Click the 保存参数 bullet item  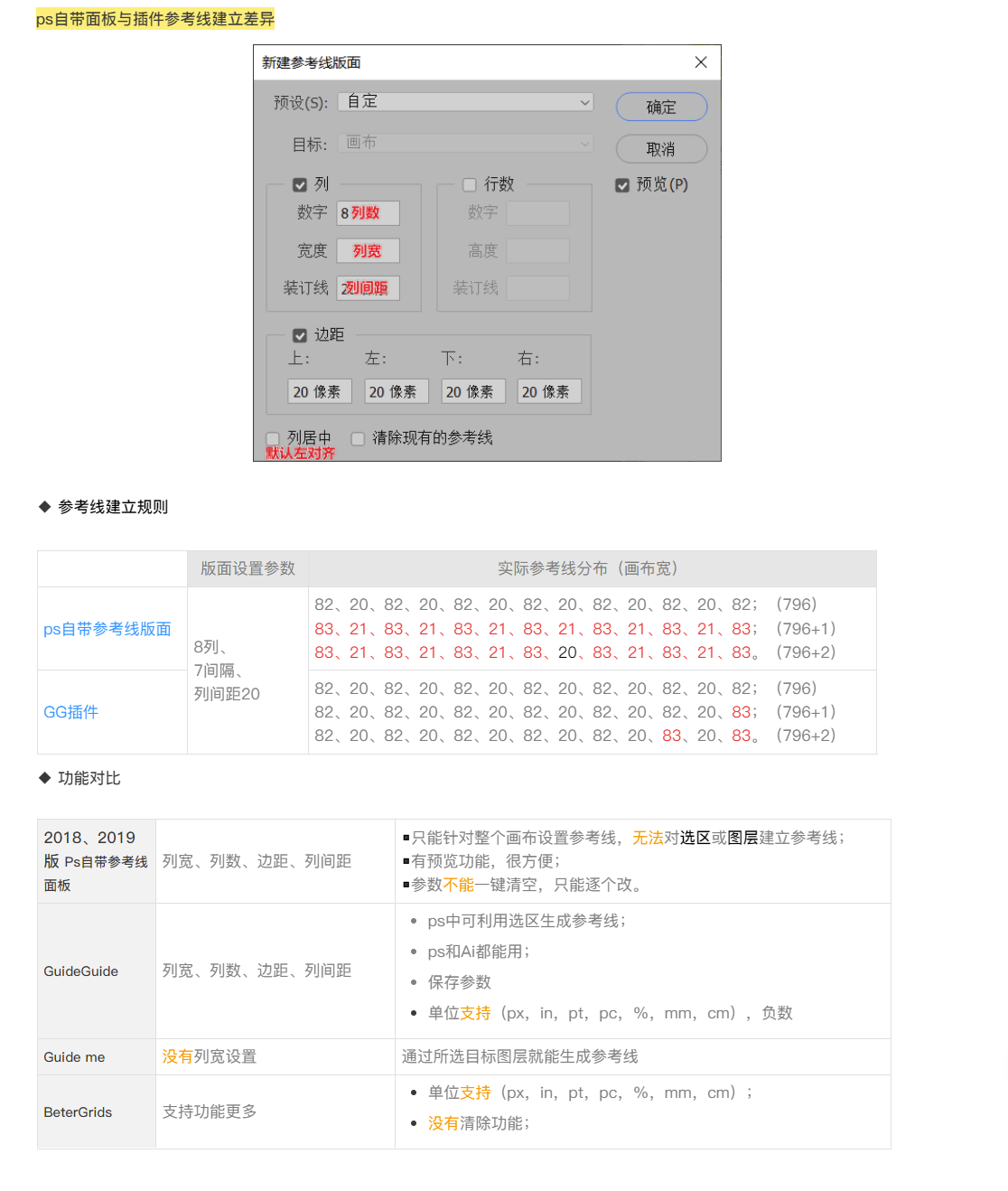coord(460,982)
